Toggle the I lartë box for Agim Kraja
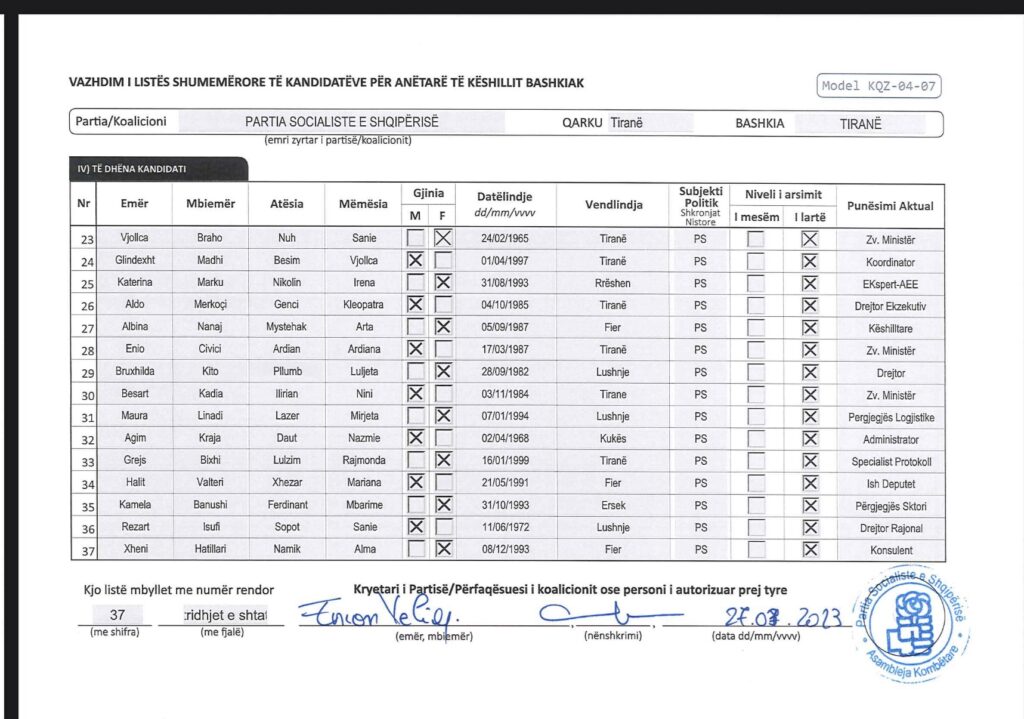The height and width of the screenshot is (719, 1024). tap(810, 439)
